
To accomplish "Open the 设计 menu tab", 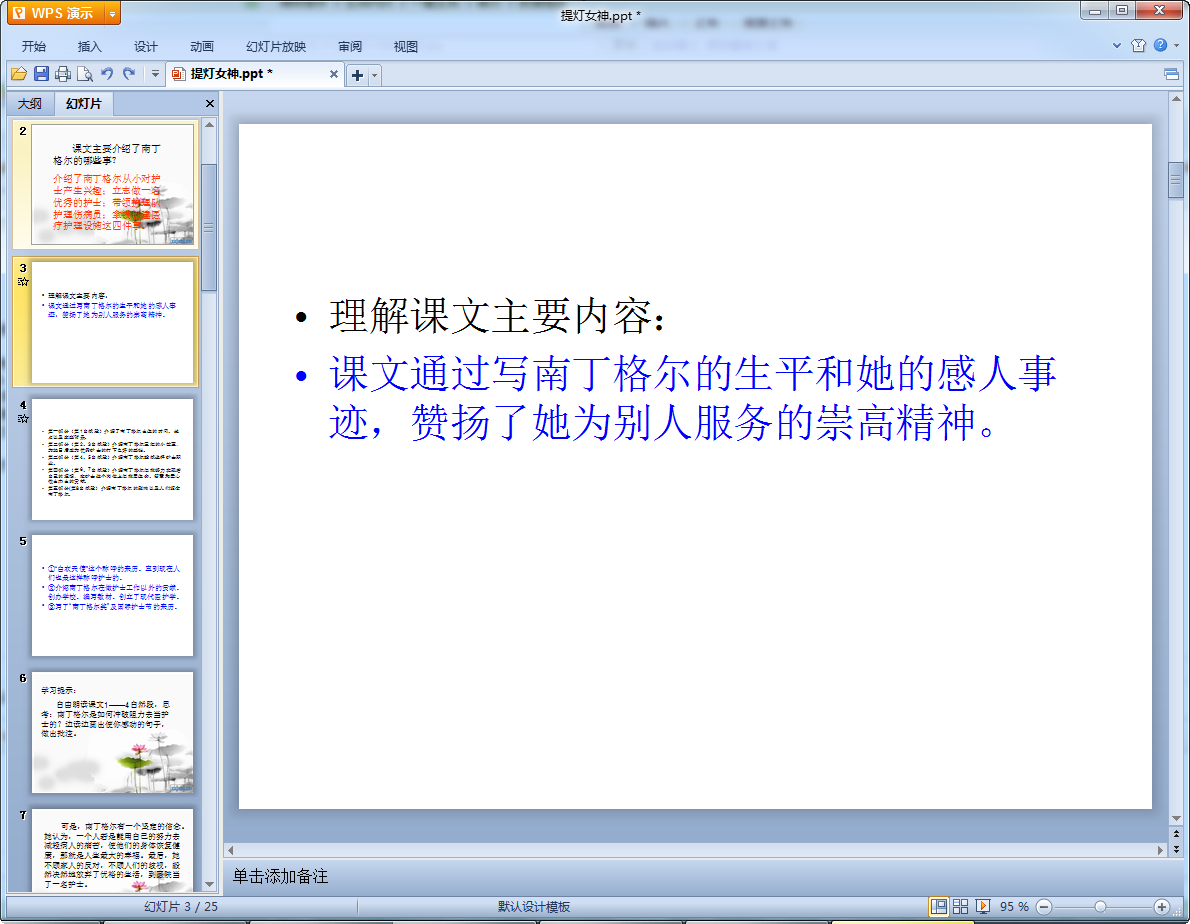I will pyautogui.click(x=145, y=46).
